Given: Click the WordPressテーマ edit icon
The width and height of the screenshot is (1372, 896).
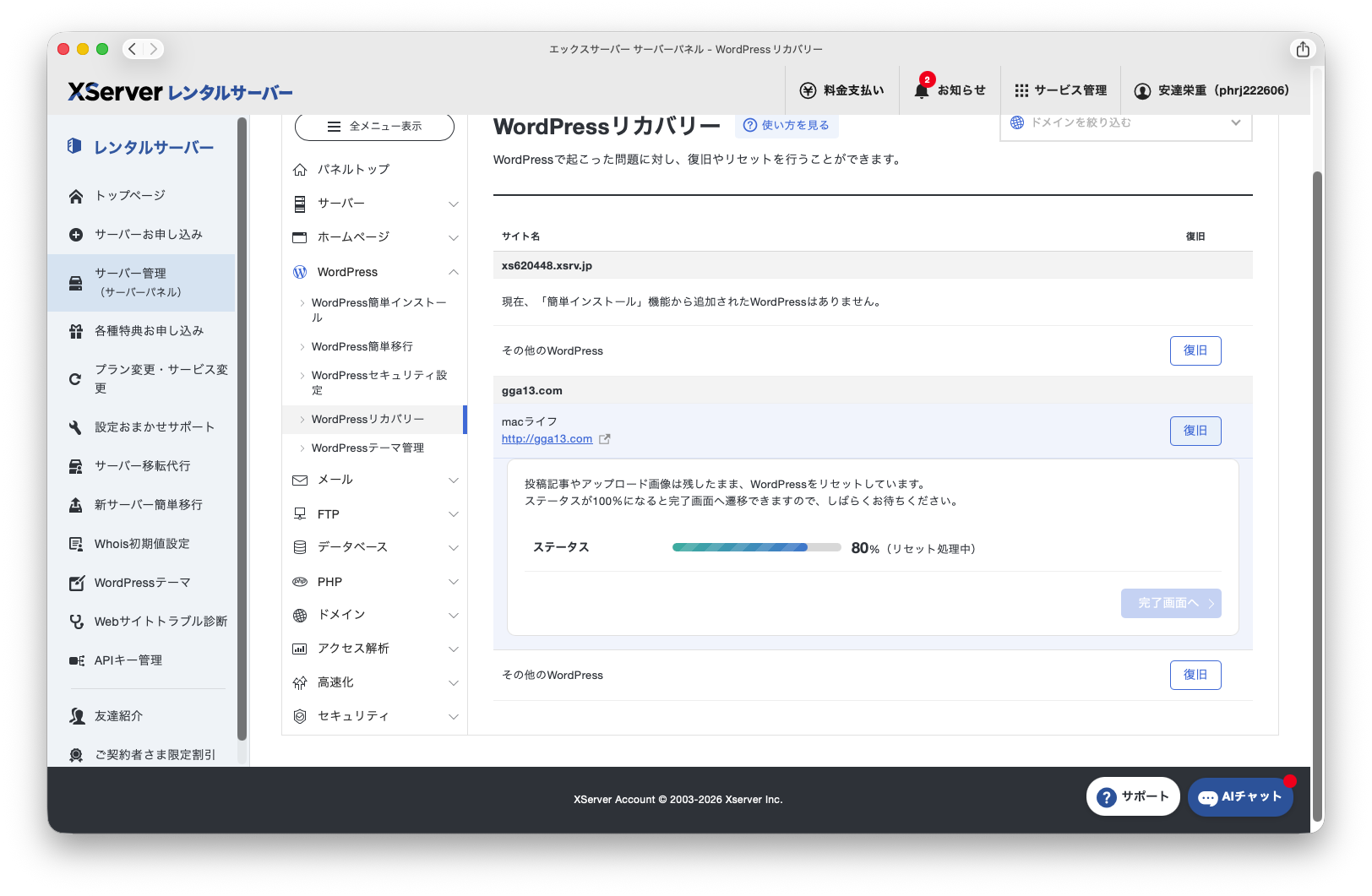Looking at the screenshot, I should pyautogui.click(x=76, y=583).
